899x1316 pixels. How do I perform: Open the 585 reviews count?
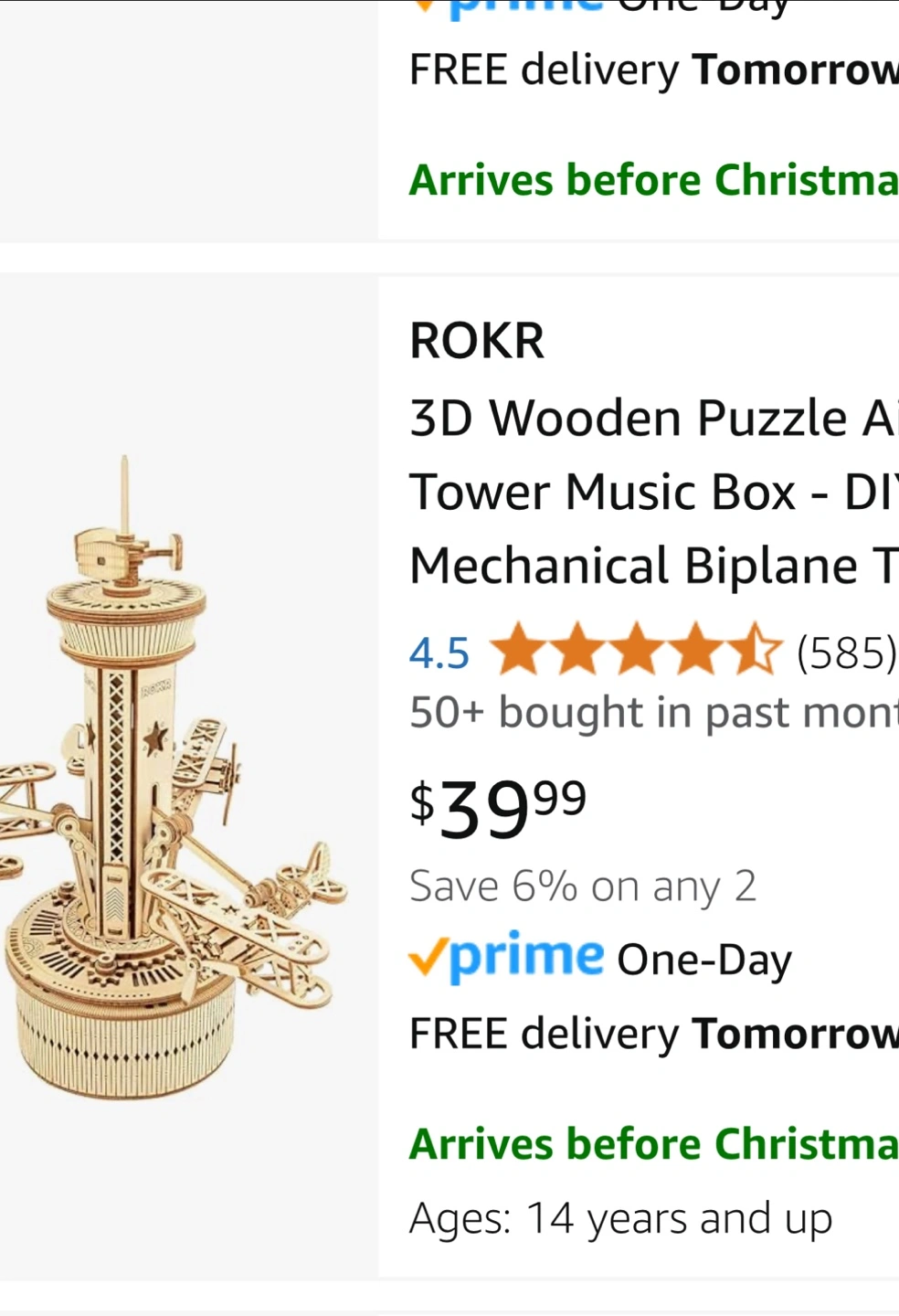(846, 653)
